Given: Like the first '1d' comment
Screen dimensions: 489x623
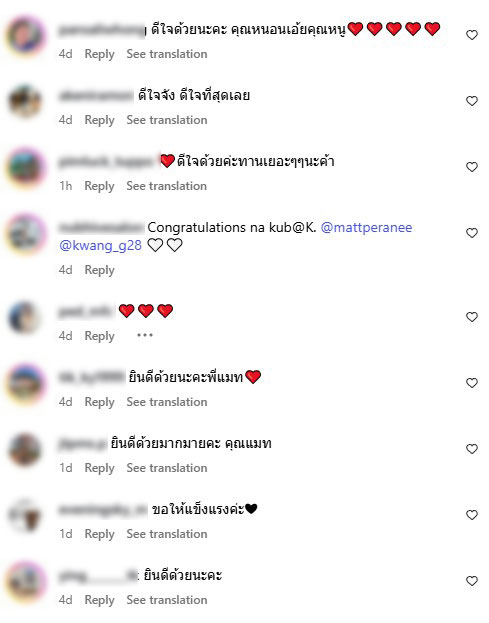Looking at the screenshot, I should point(472,449).
